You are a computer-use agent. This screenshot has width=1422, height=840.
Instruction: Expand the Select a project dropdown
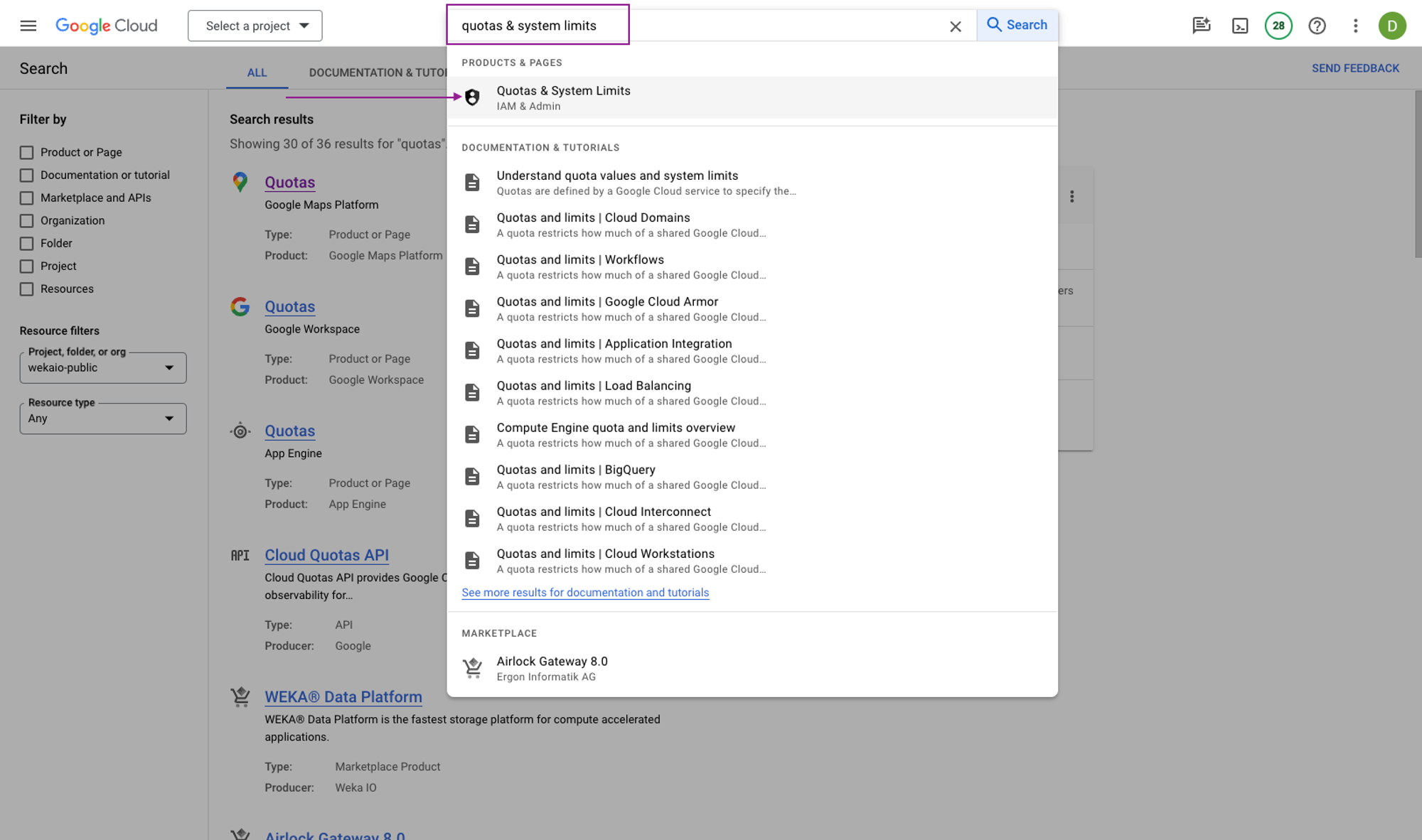coord(255,26)
